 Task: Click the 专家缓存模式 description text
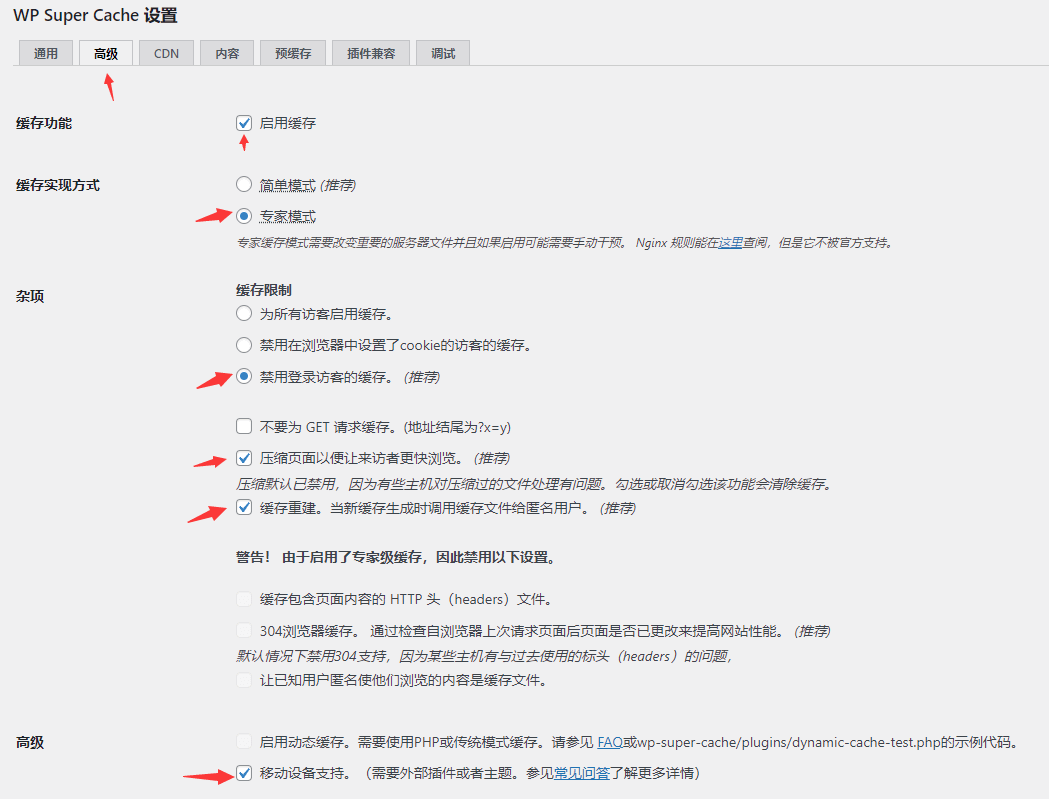[x=565, y=242]
